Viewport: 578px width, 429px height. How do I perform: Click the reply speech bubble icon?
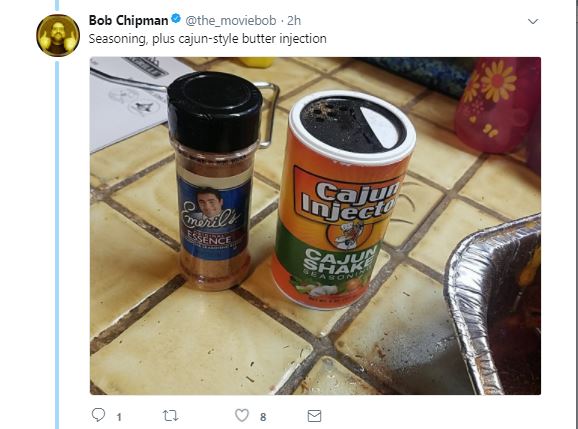pyautogui.click(x=98, y=415)
